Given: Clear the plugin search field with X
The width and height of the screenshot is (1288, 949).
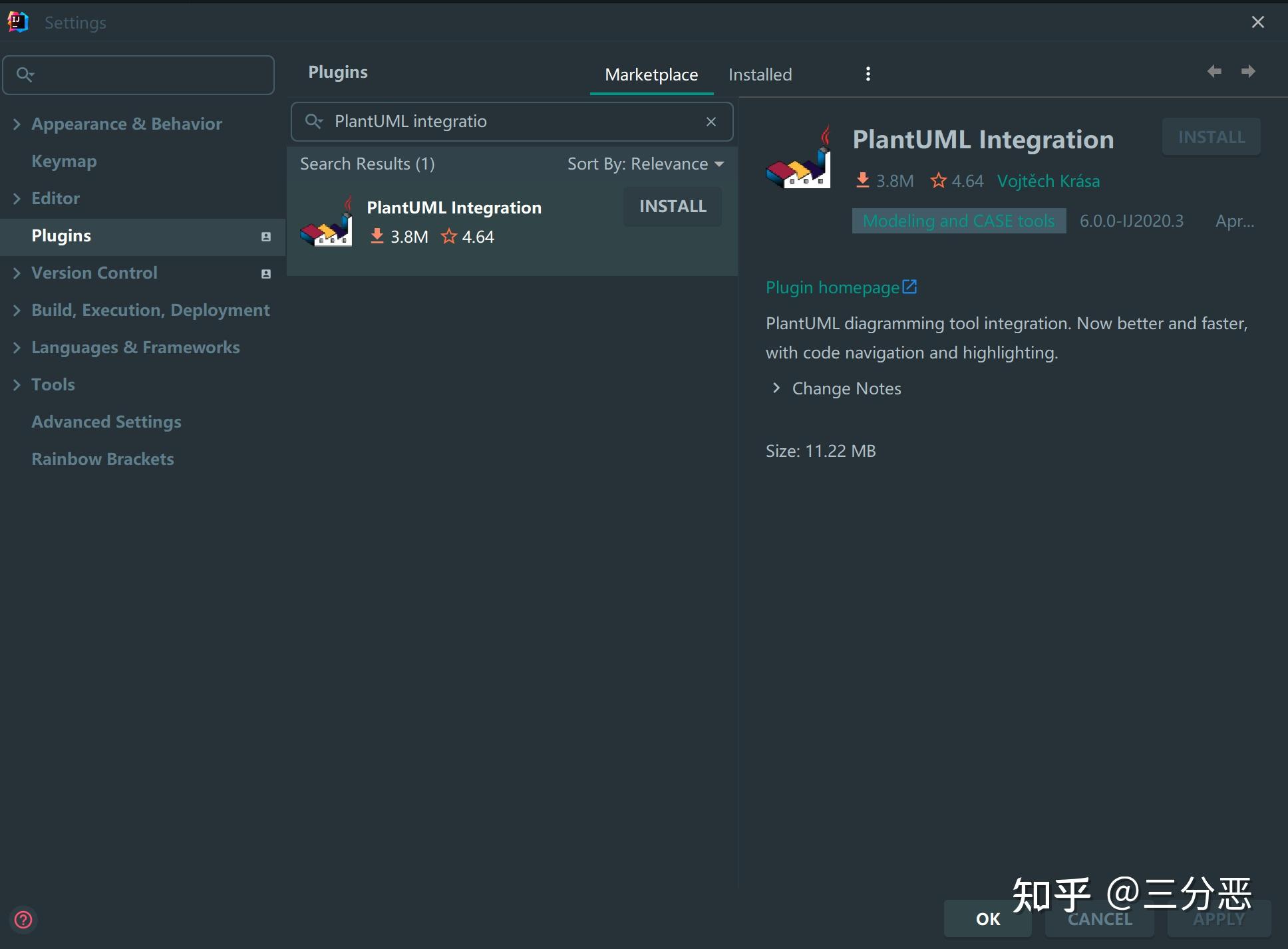Looking at the screenshot, I should (x=711, y=122).
